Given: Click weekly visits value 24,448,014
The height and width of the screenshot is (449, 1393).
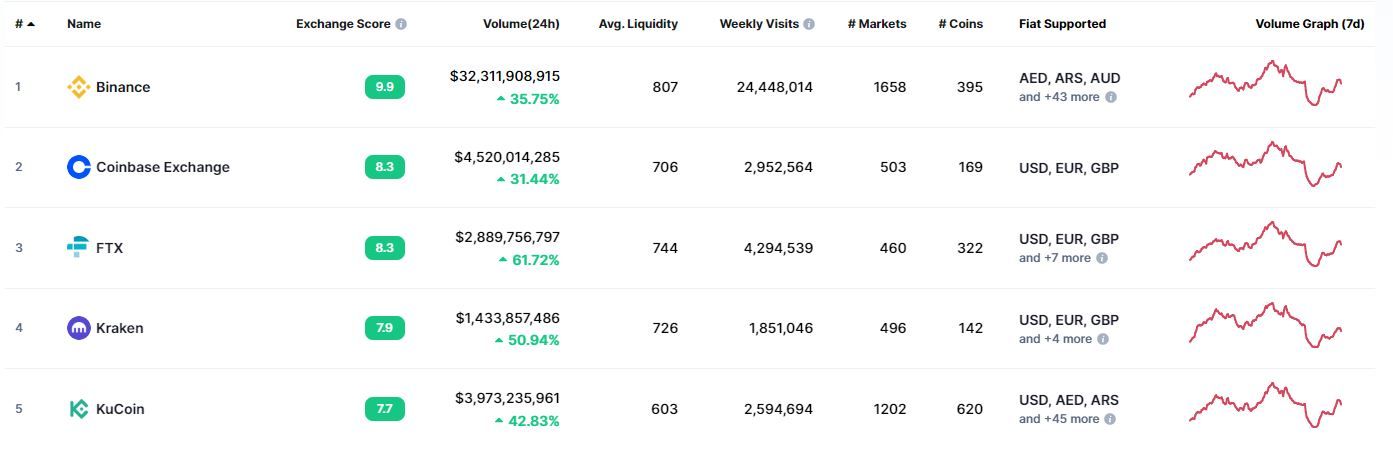Looking at the screenshot, I should tap(775, 87).
